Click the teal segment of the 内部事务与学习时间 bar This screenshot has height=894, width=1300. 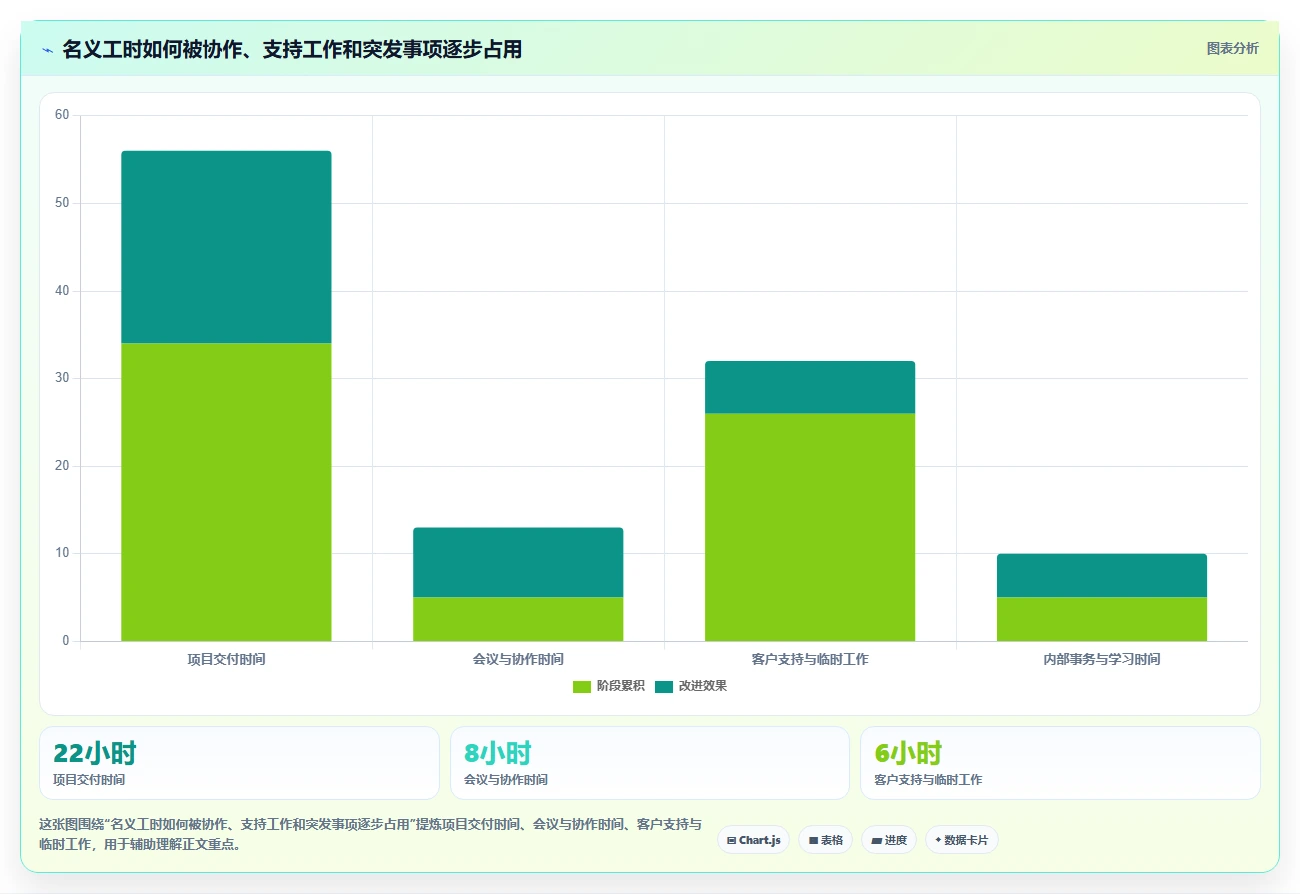pyautogui.click(x=1102, y=575)
